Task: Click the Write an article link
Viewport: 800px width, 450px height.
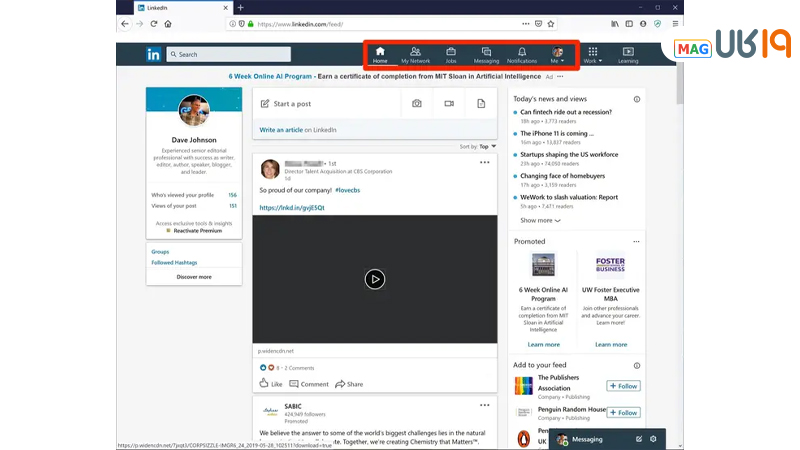Action: [280, 130]
